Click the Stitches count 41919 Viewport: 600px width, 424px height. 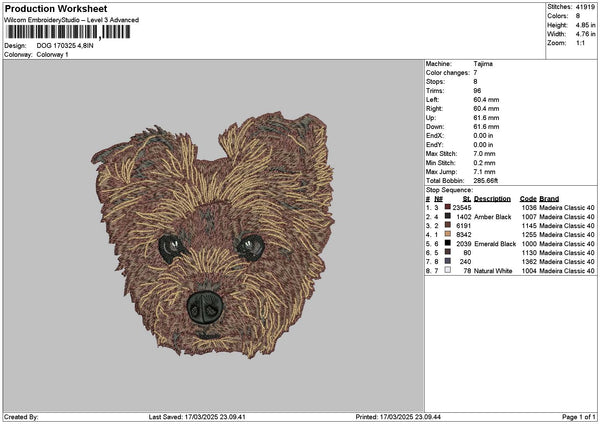pos(586,6)
